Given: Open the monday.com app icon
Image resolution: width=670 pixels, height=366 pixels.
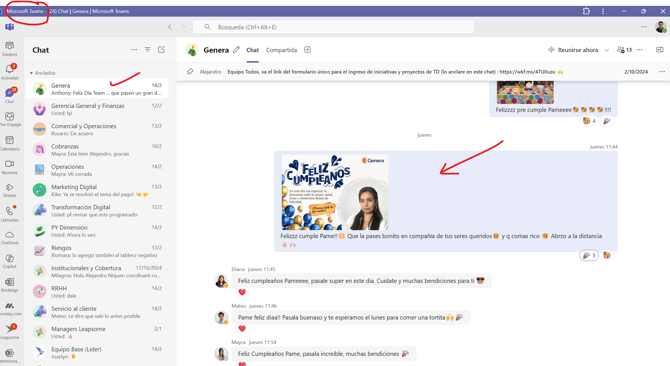Looking at the screenshot, I should (x=9, y=309).
